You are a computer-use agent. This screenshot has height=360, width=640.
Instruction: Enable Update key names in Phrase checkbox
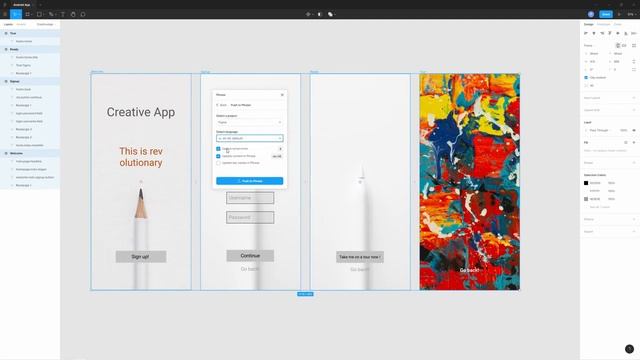(x=218, y=163)
